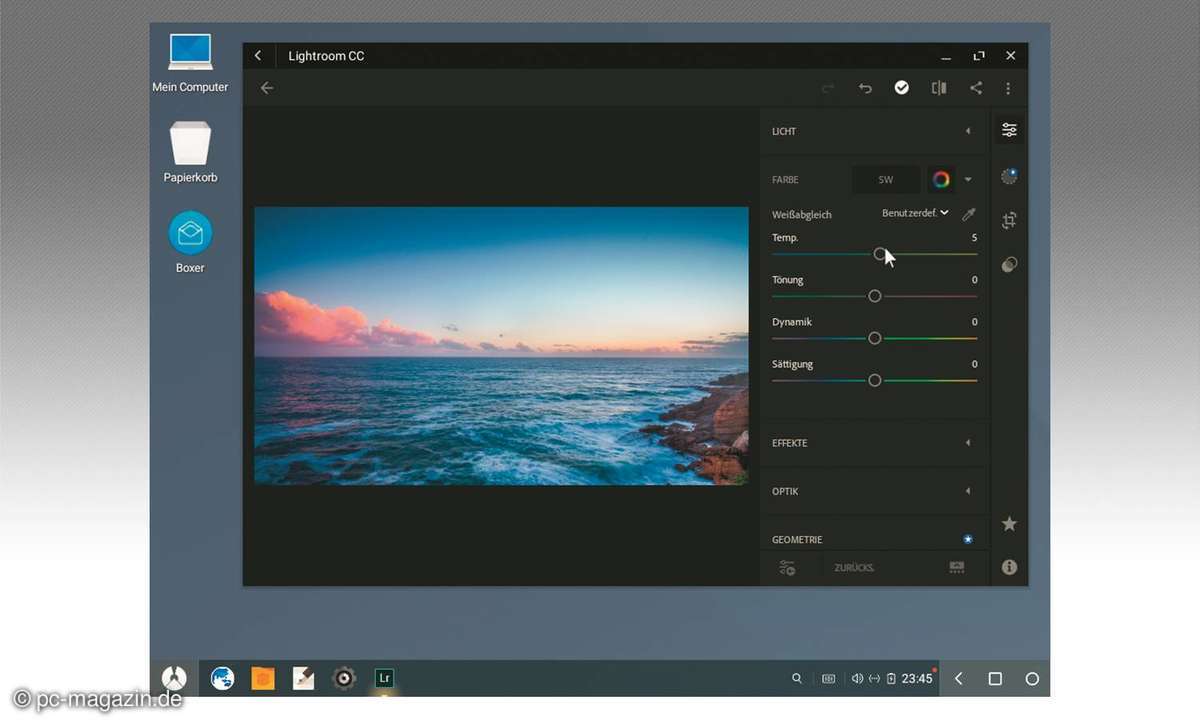Click the circle home button in taskbar

click(x=1032, y=679)
